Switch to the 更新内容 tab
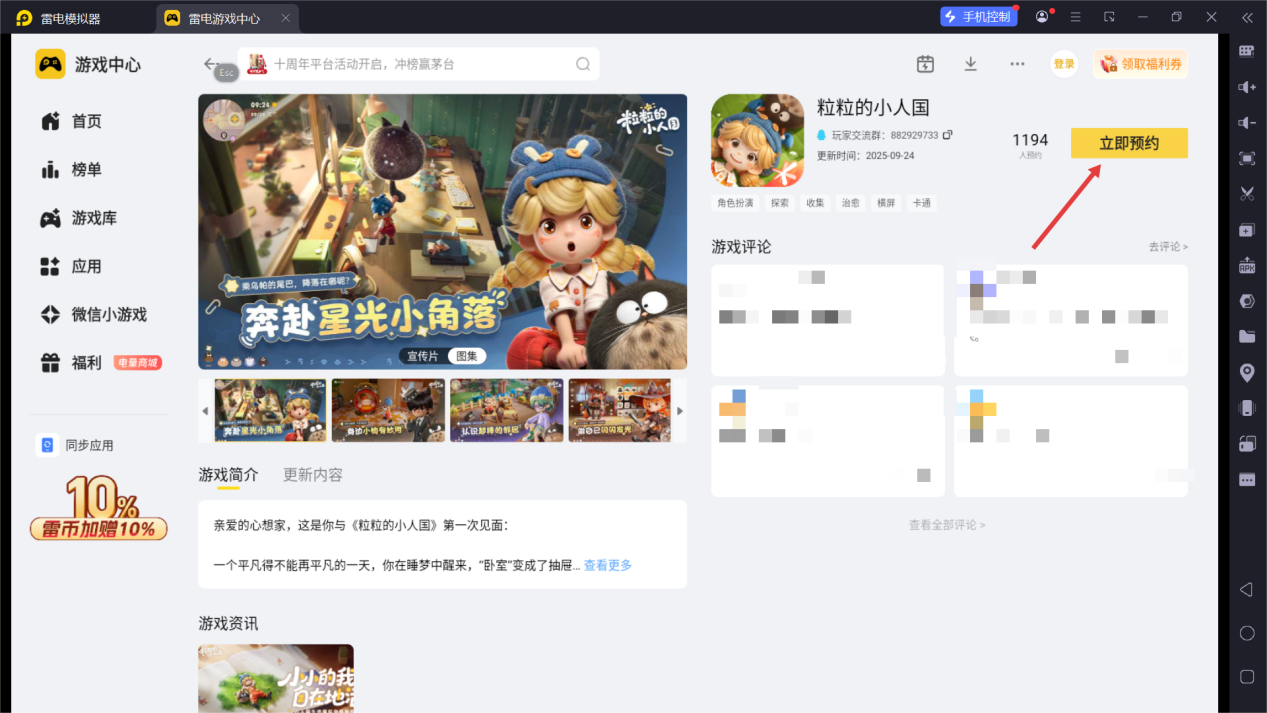The image size is (1267, 713). click(x=311, y=474)
